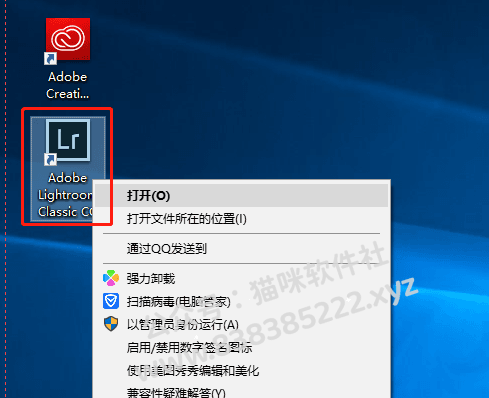Click the 'Adobe Creati...' icon label
The image size is (489, 398).
click(68, 85)
